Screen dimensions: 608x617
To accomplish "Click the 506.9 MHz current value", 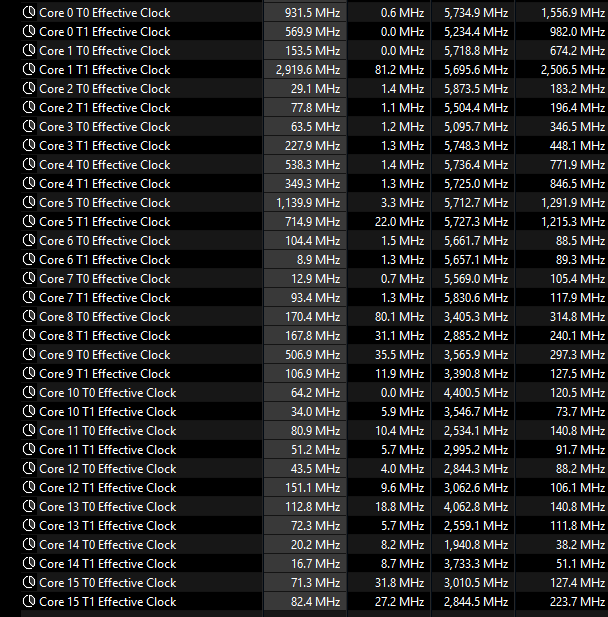I will coord(312,355).
